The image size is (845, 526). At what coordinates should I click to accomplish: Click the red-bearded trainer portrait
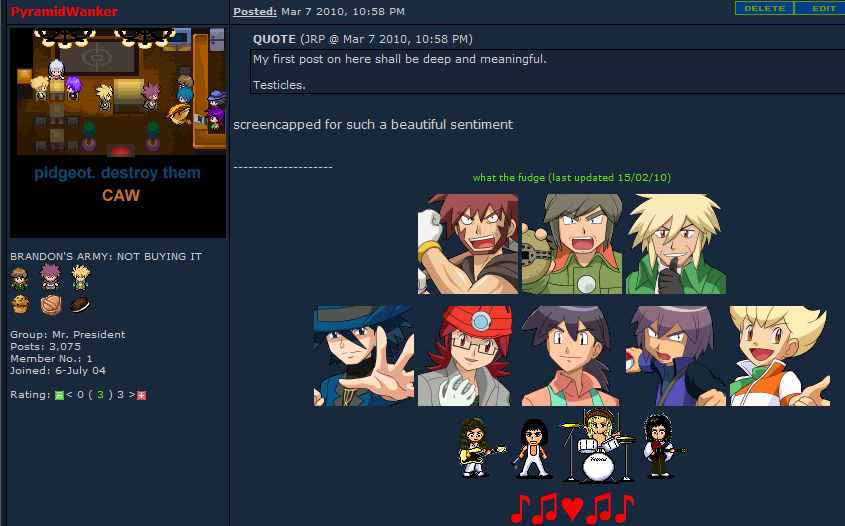468,244
